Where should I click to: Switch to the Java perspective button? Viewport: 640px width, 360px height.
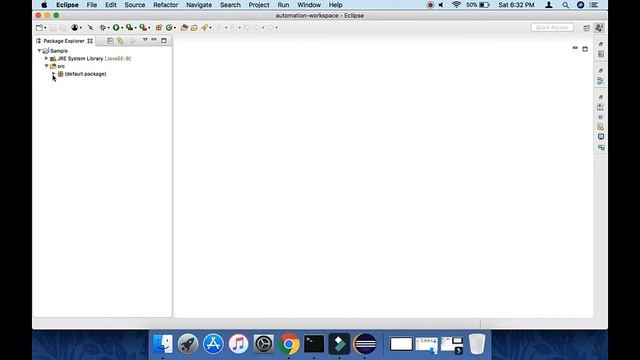(599, 28)
